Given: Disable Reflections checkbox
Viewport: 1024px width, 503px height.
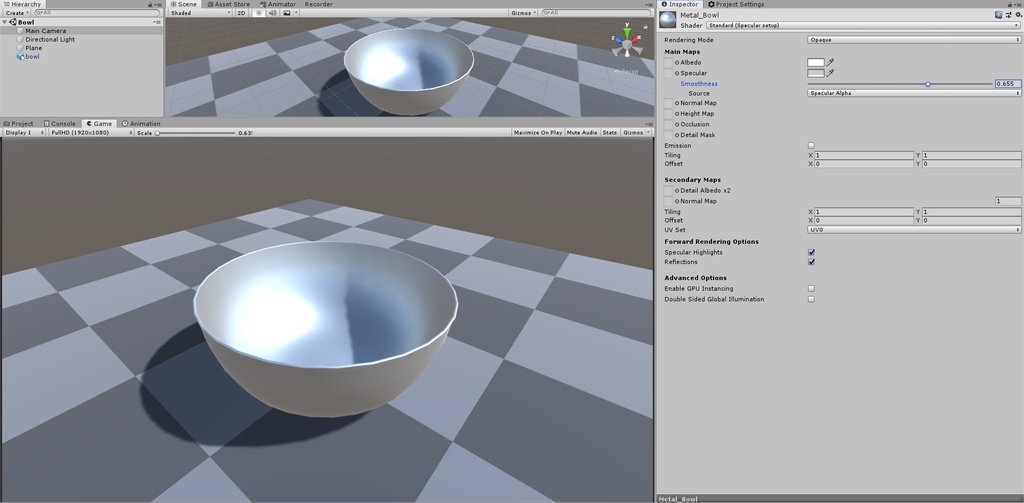Looking at the screenshot, I should [811, 262].
